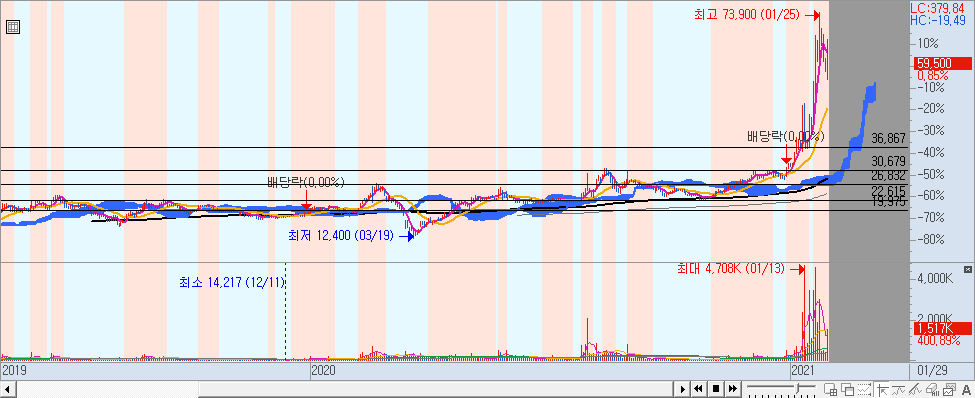Click the dotted chart range icon
The image size is (975, 398).
point(864,389)
